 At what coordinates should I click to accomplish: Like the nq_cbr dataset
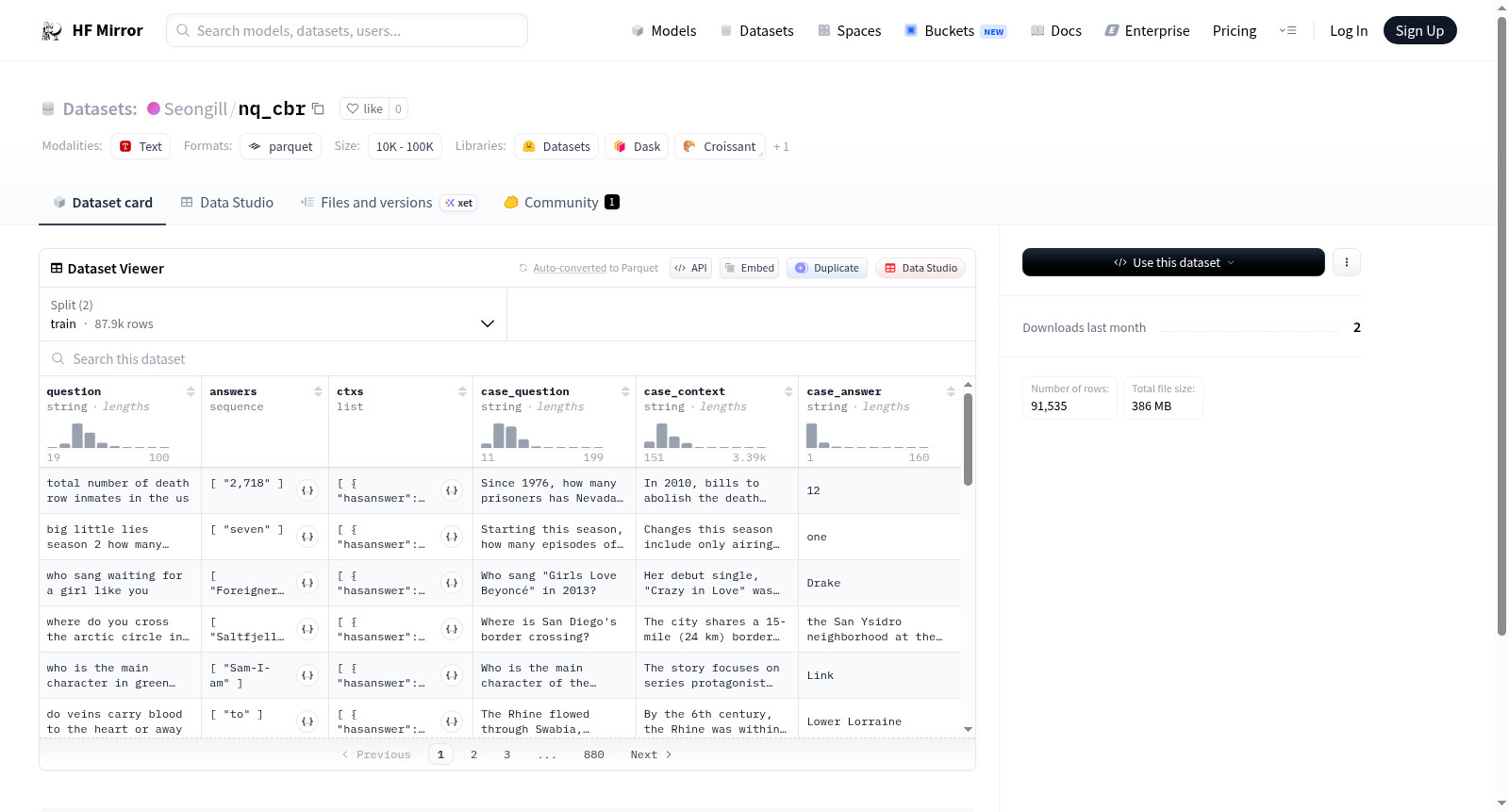pyautogui.click(x=364, y=108)
